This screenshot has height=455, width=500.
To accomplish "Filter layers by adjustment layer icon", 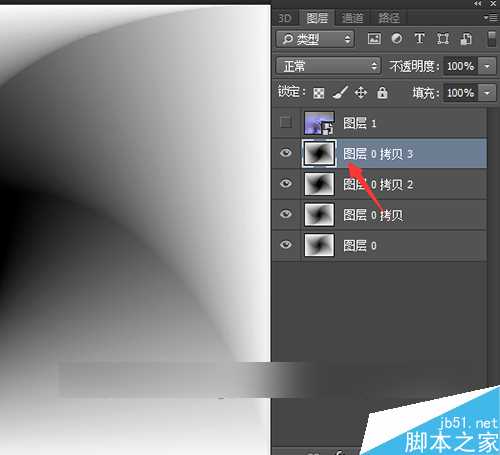I will coord(397,39).
